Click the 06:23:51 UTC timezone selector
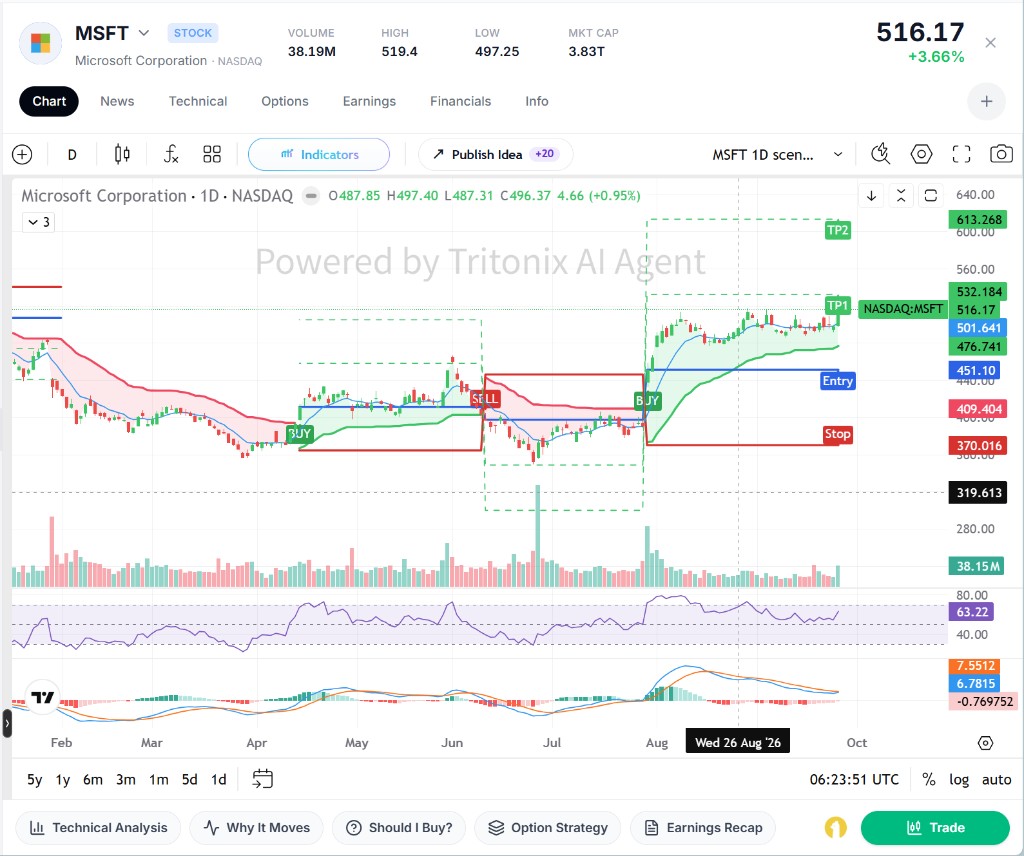The image size is (1024, 856). pos(854,780)
